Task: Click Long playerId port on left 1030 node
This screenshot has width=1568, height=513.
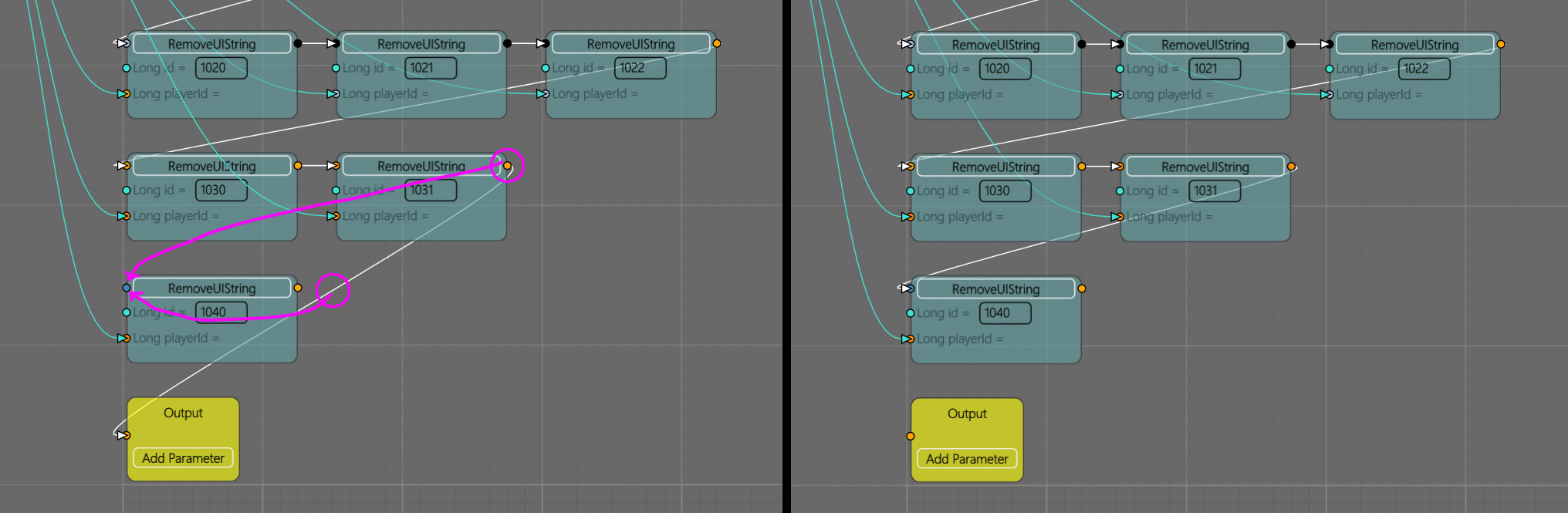Action: pos(124,216)
